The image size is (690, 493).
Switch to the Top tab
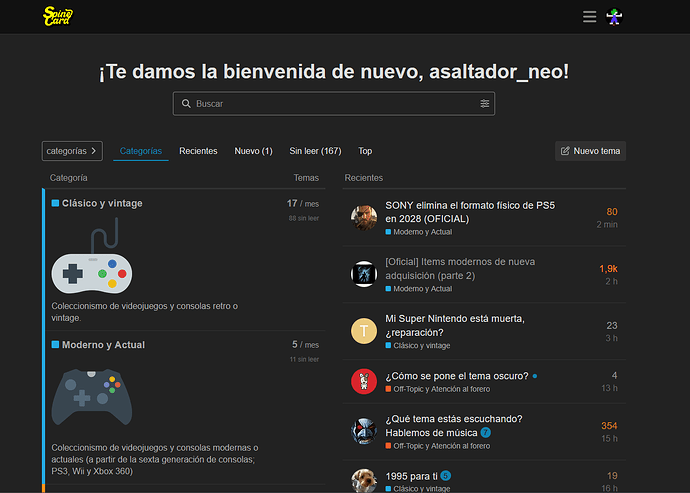coord(365,151)
